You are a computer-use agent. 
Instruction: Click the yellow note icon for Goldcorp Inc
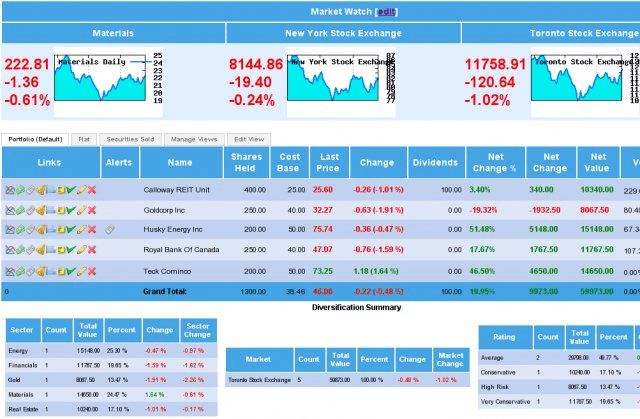(61, 210)
